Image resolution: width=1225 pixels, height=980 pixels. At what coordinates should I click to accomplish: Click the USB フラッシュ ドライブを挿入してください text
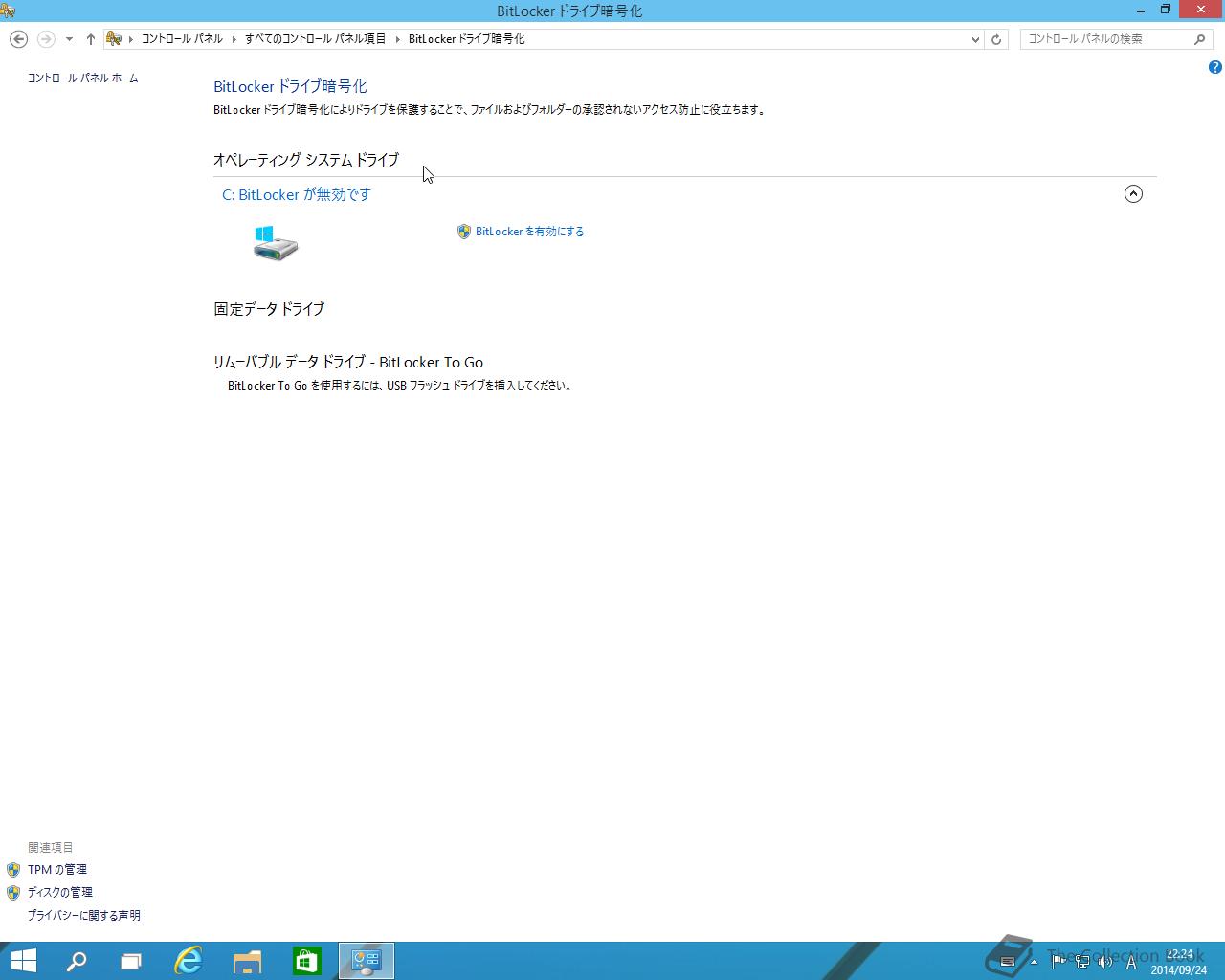pyautogui.click(x=479, y=386)
